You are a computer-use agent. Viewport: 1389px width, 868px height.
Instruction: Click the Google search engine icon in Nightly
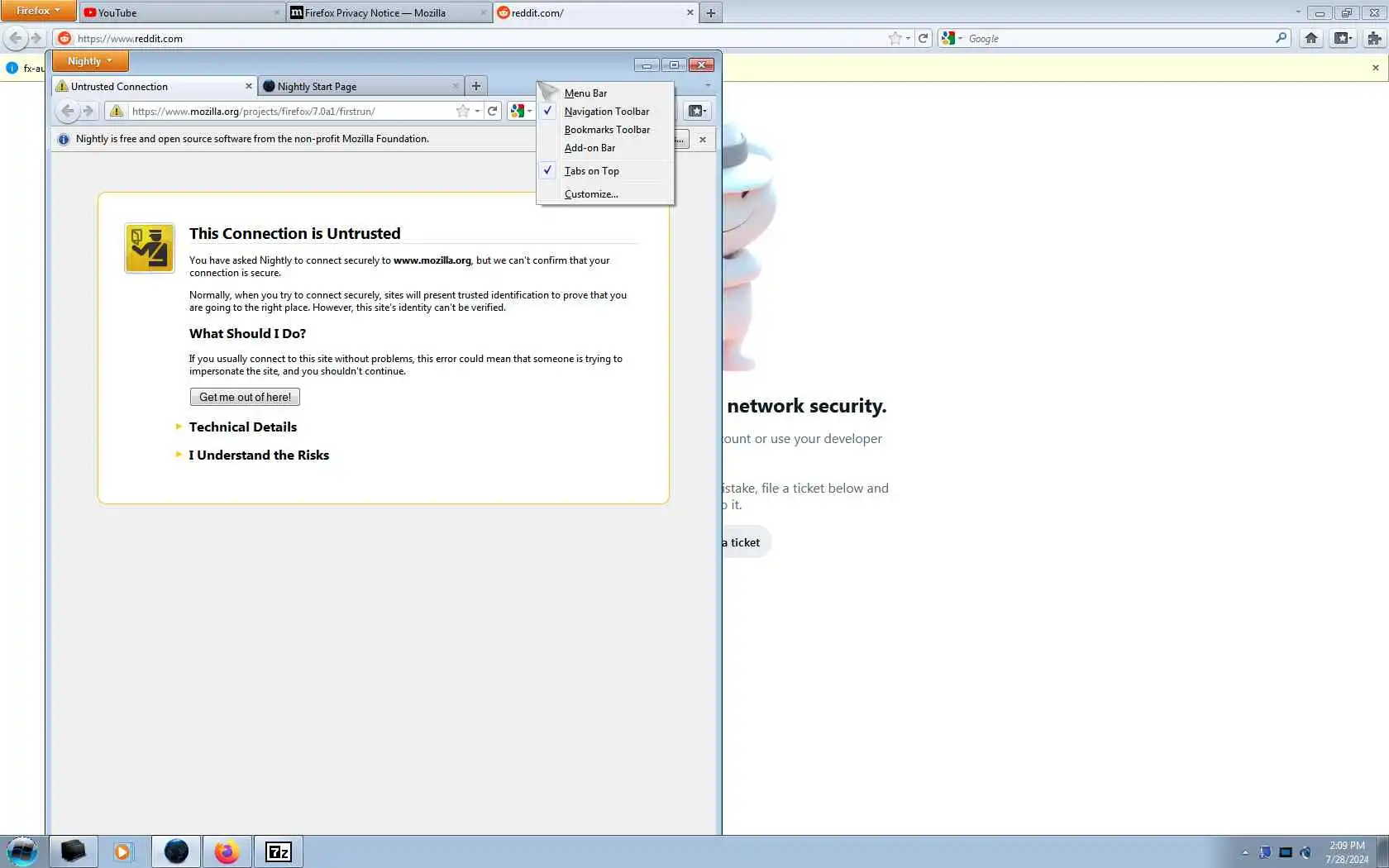tap(518, 111)
